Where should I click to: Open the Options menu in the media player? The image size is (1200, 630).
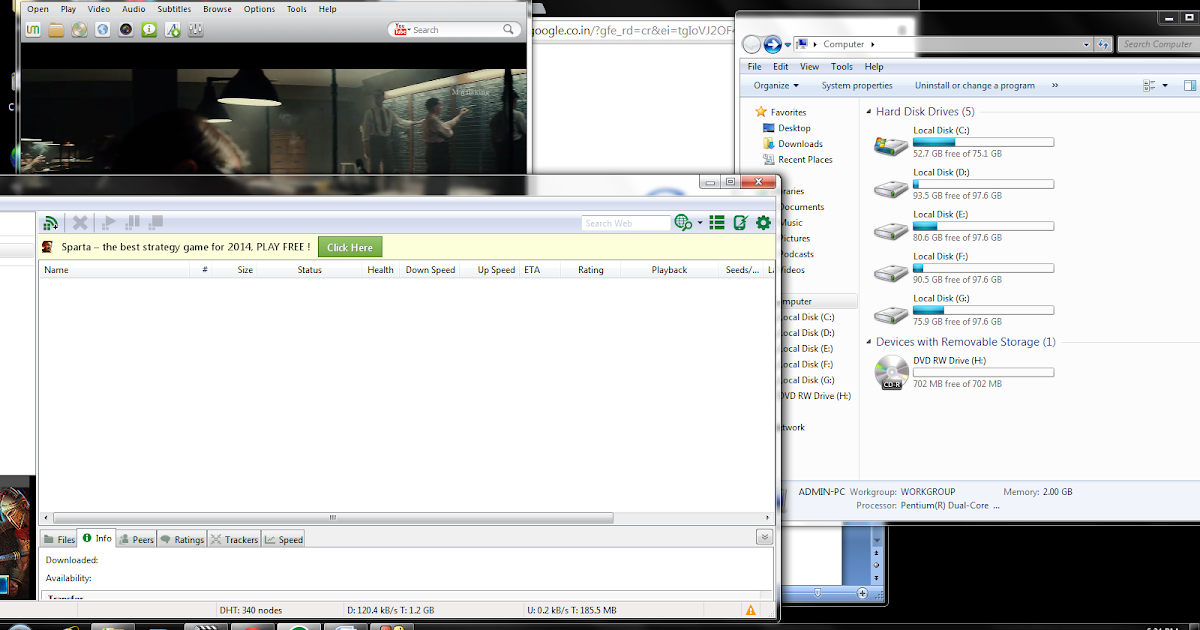point(259,9)
